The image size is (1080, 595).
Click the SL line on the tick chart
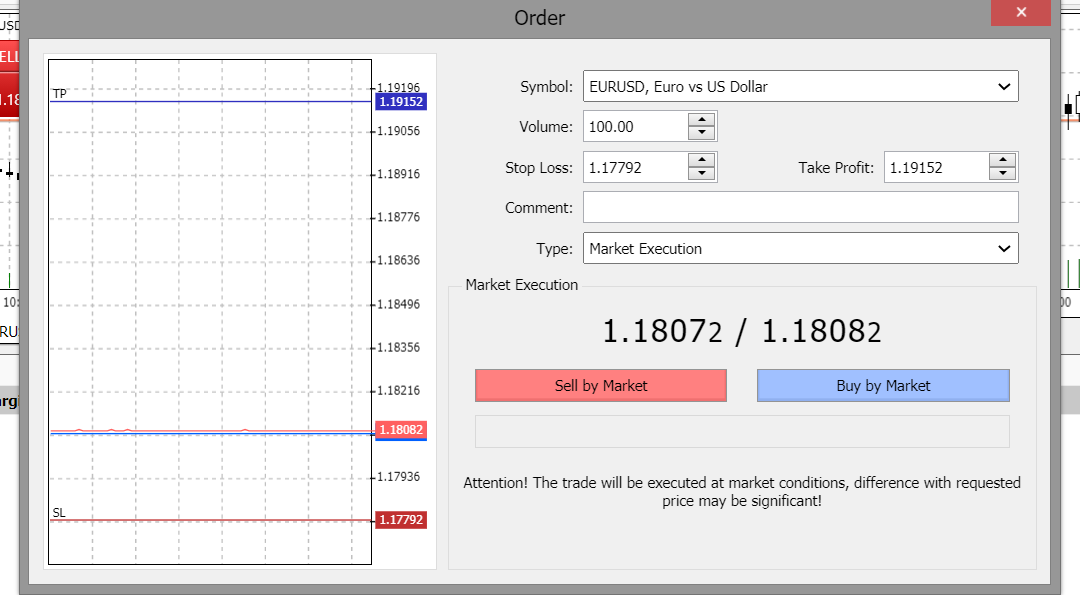pyautogui.click(x=200, y=520)
